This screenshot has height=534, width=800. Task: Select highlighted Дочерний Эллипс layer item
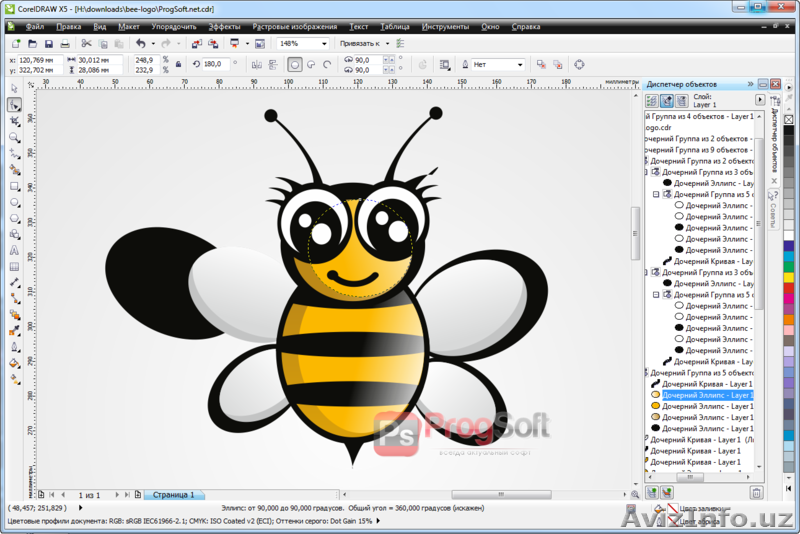(706, 395)
